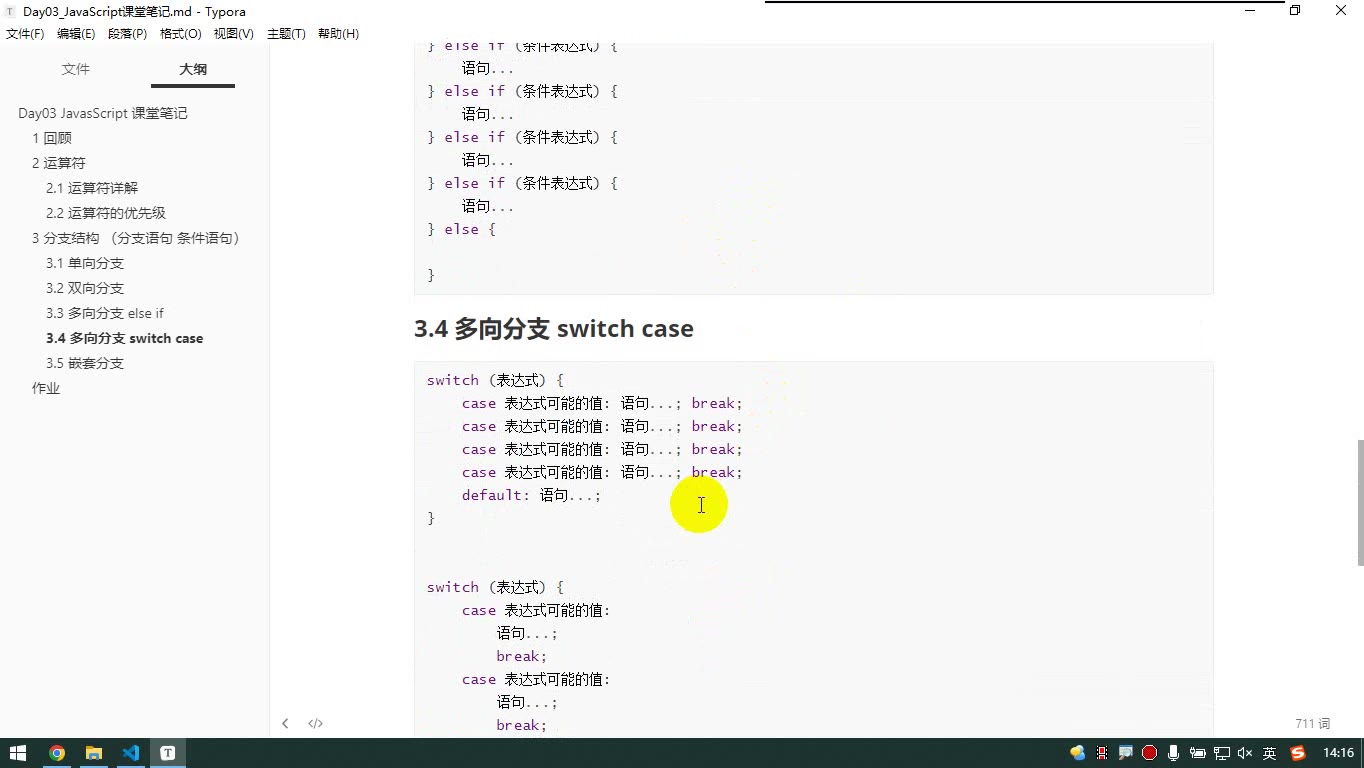1364x768 pixels.
Task: Jump to outline item 2 运算符
Action: (59, 163)
